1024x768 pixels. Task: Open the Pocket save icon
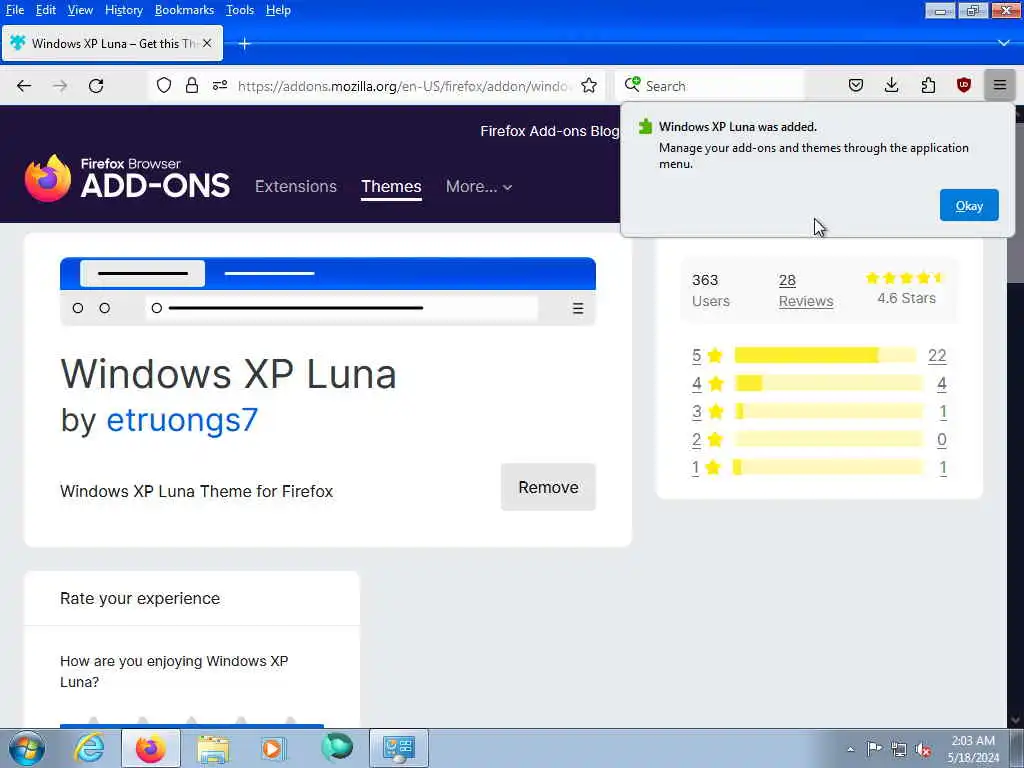click(x=856, y=86)
